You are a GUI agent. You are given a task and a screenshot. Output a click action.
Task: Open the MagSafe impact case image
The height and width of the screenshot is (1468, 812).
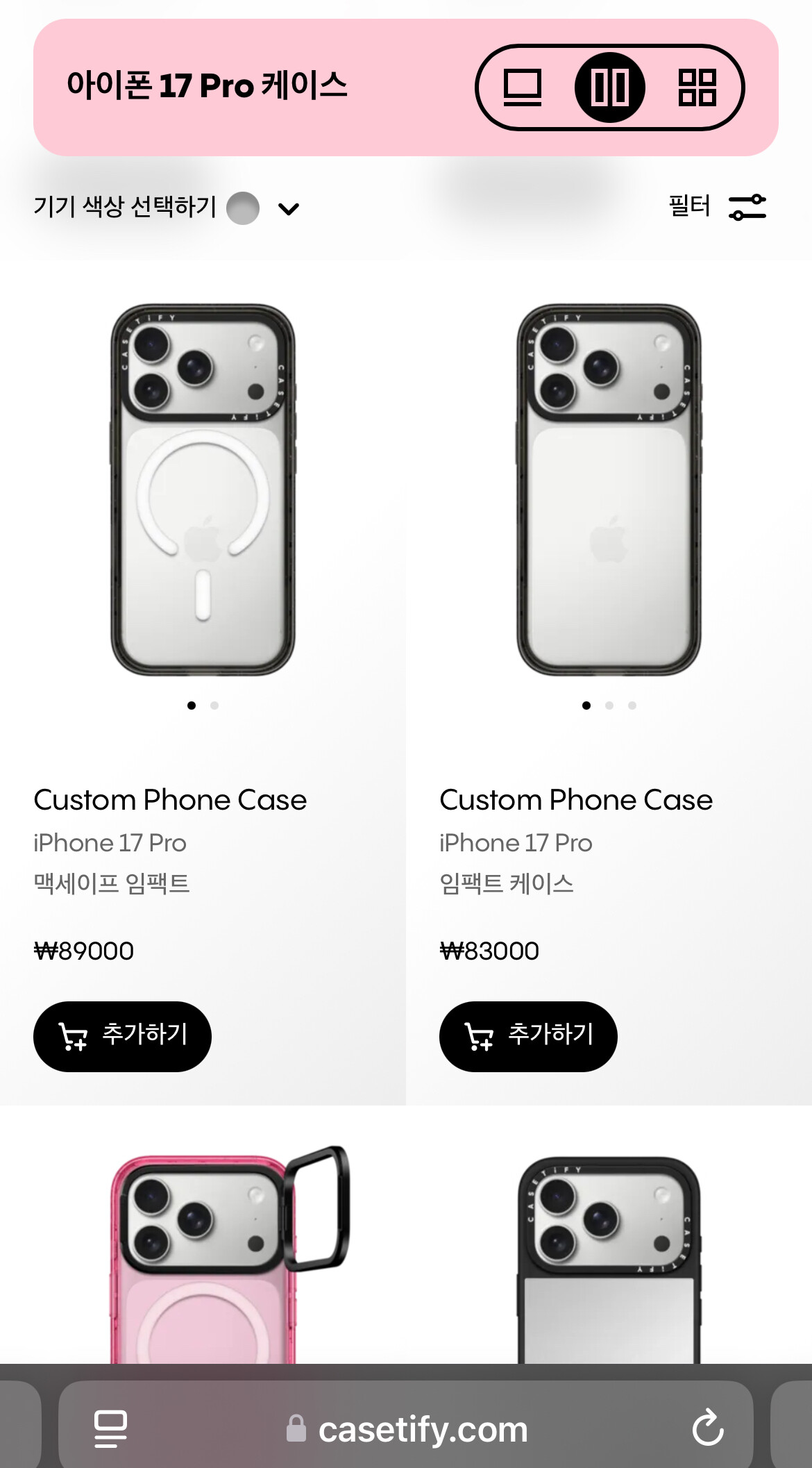[203, 490]
